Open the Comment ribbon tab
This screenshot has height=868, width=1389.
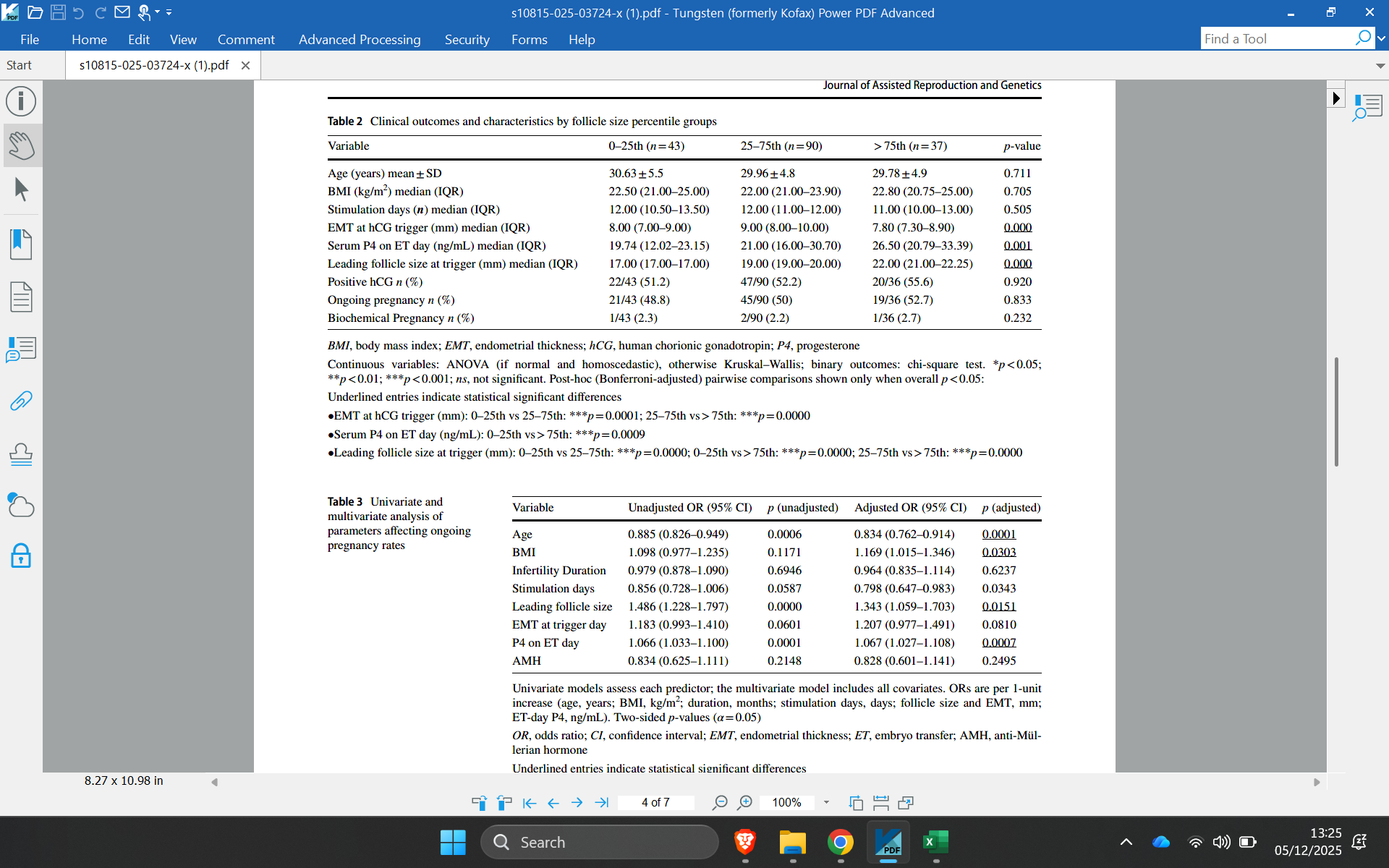(245, 40)
